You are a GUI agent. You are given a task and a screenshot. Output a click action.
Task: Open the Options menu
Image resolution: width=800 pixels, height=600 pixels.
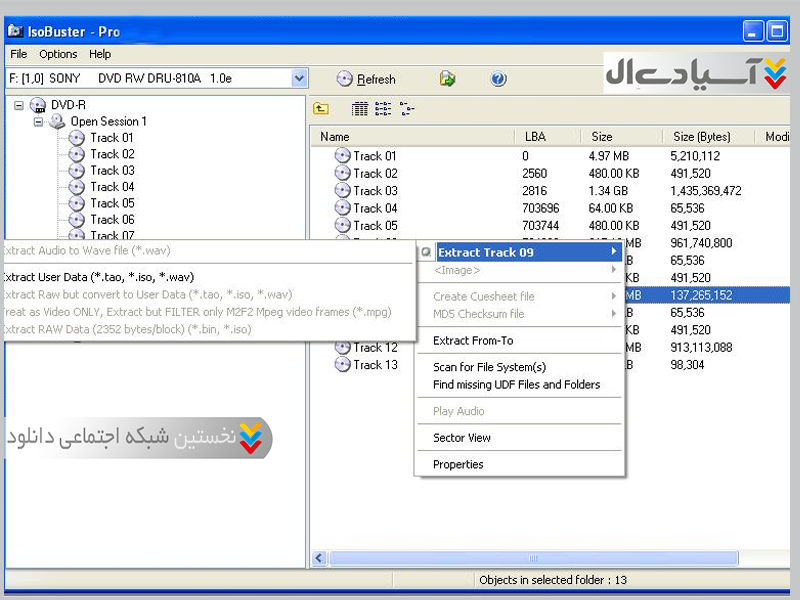pos(58,54)
